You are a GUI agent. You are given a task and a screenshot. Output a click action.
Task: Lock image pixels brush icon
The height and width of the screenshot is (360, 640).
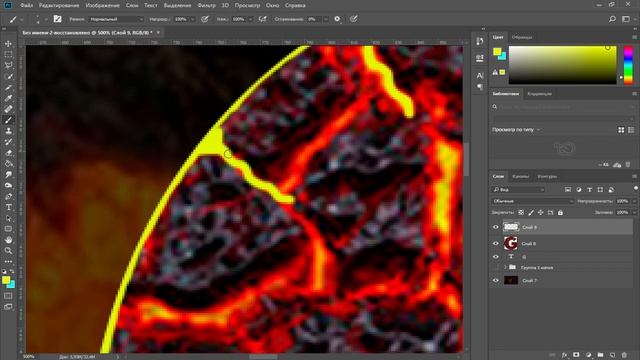531,213
